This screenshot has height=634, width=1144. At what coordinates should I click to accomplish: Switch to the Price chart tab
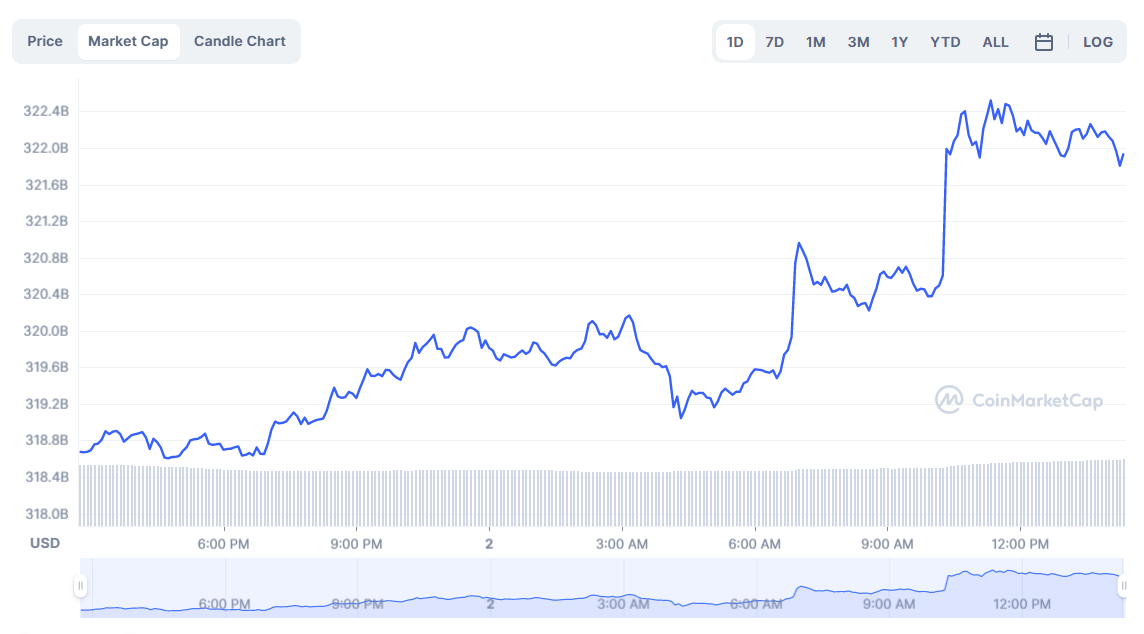point(44,41)
